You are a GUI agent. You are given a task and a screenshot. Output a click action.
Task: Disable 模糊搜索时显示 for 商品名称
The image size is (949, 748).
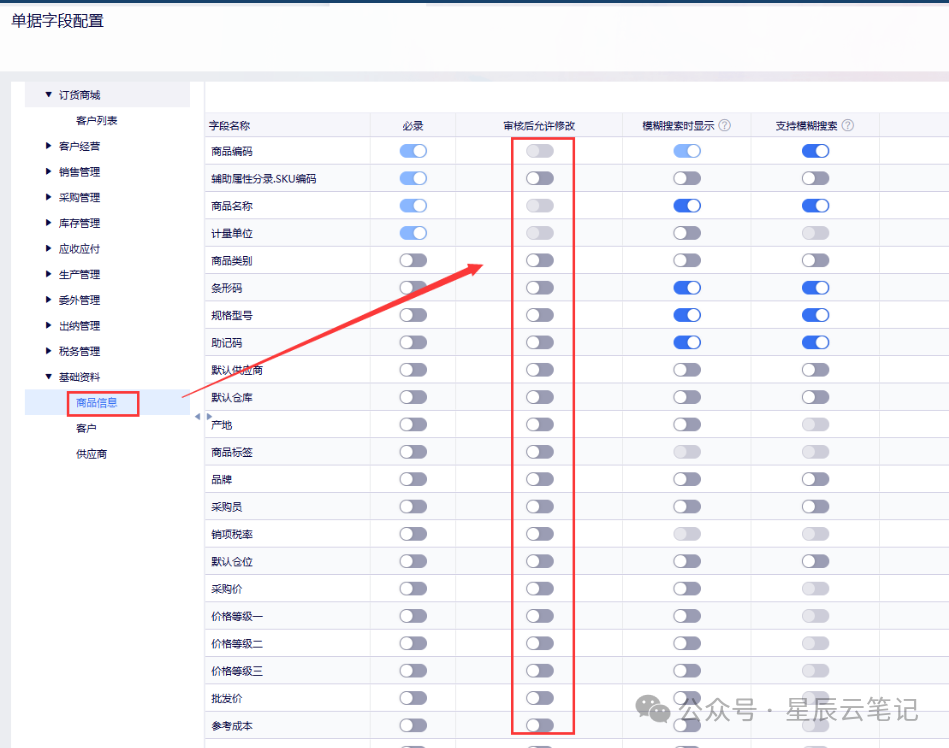point(687,206)
